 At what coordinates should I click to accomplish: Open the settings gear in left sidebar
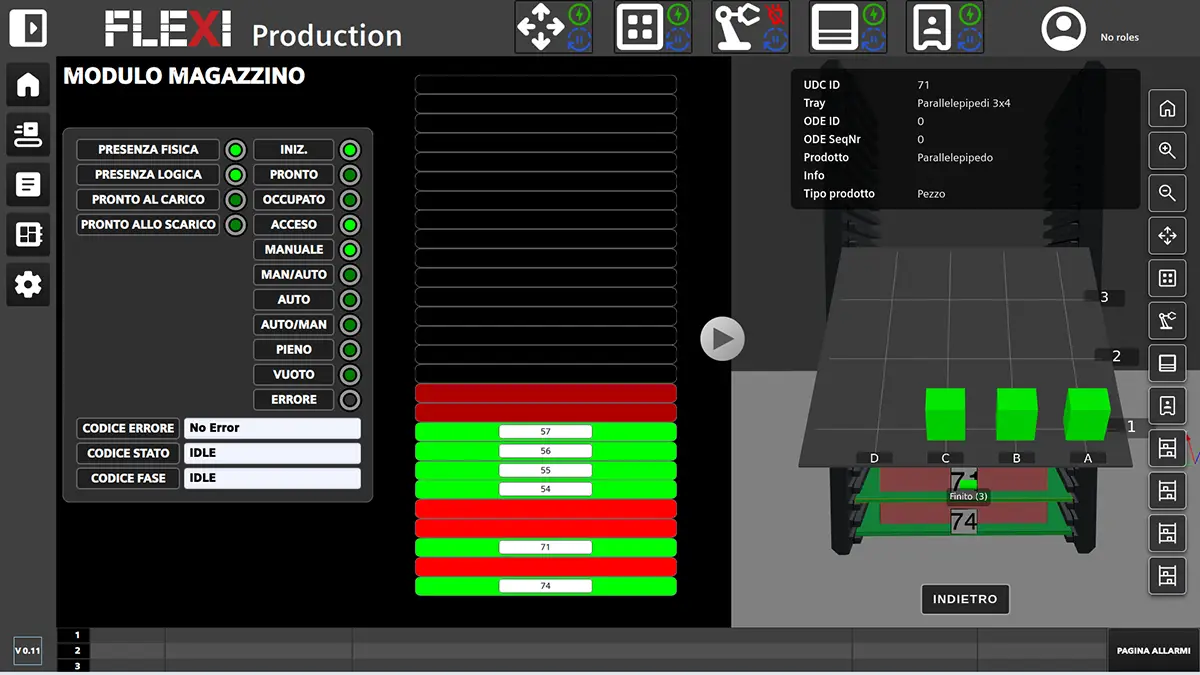point(28,285)
